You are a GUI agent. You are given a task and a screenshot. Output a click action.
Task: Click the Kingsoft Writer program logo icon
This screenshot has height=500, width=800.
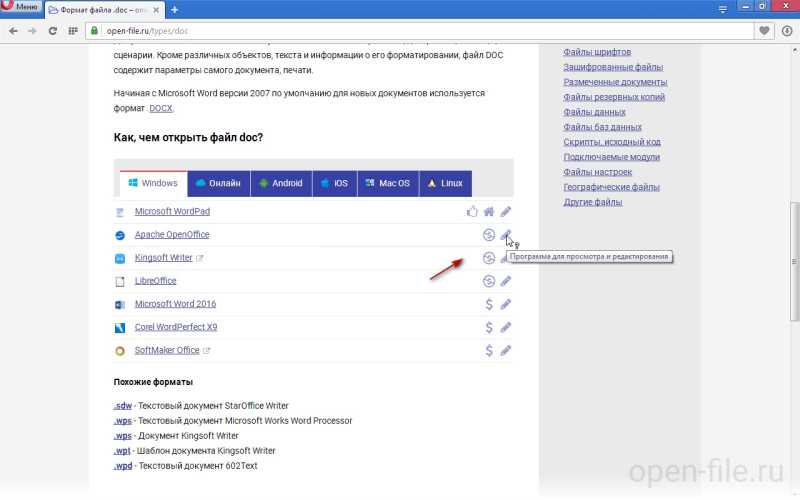pyautogui.click(x=120, y=259)
